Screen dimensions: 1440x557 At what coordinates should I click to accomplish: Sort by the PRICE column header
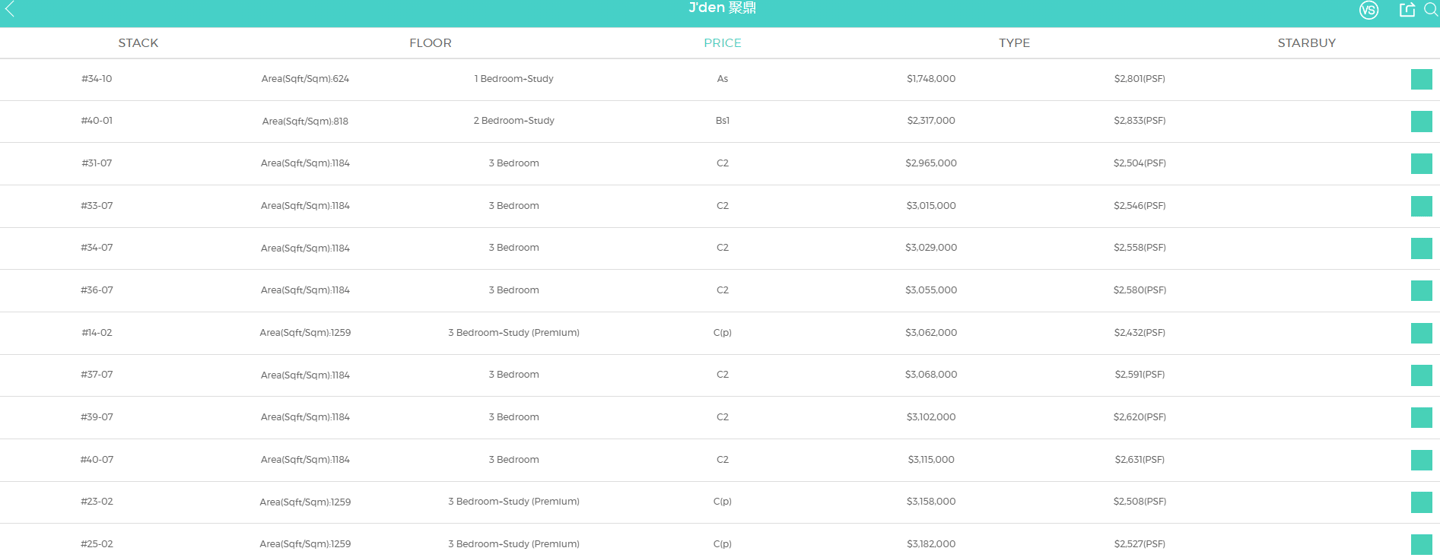click(722, 43)
